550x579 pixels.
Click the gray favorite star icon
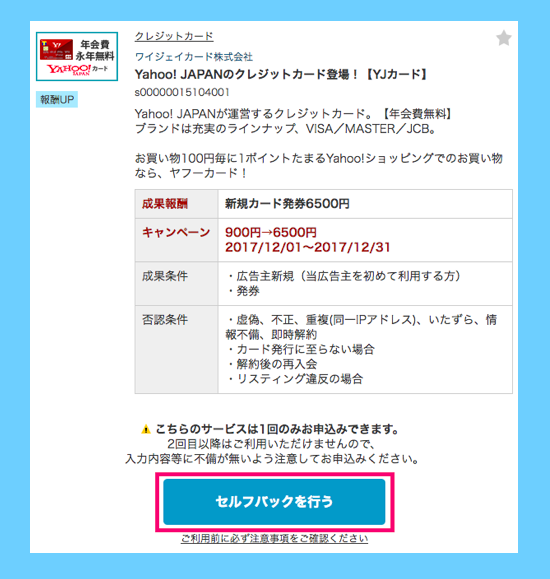coord(503,38)
